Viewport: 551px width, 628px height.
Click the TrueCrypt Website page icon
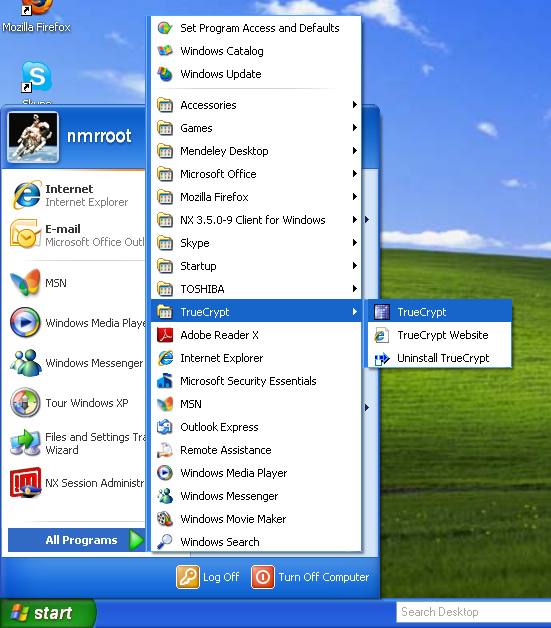(x=382, y=335)
